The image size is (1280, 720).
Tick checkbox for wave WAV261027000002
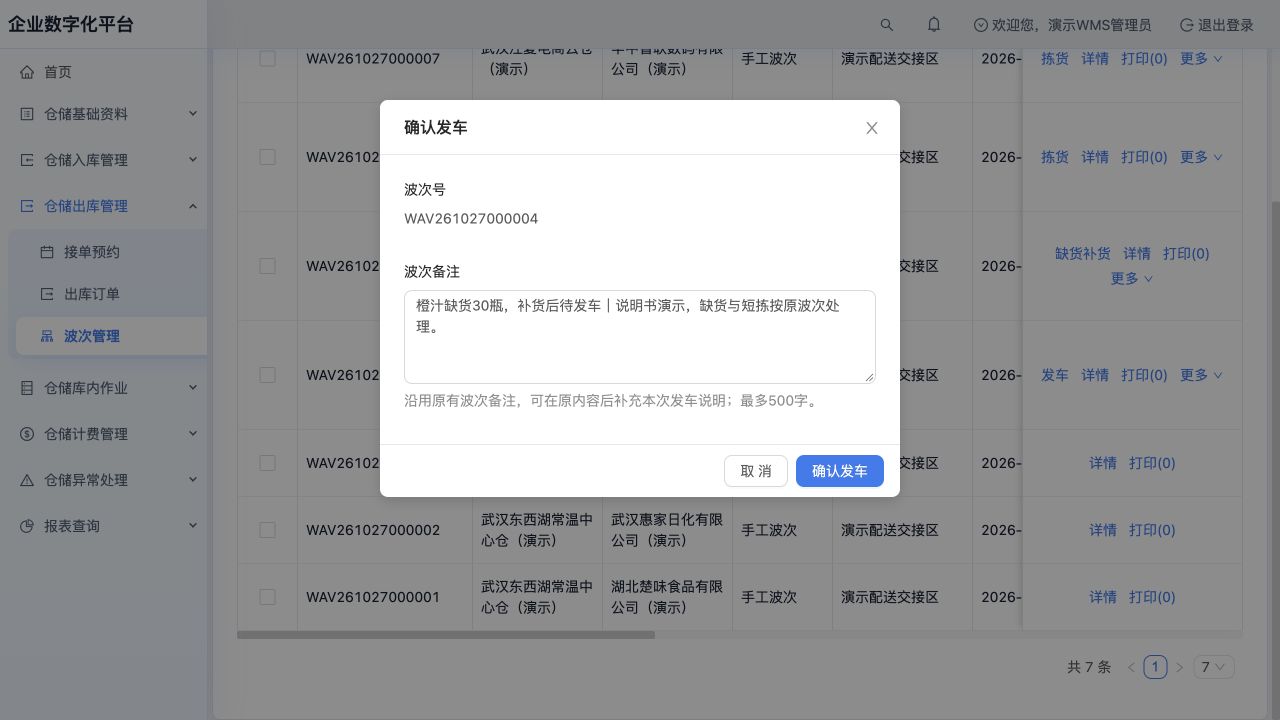pyautogui.click(x=267, y=530)
